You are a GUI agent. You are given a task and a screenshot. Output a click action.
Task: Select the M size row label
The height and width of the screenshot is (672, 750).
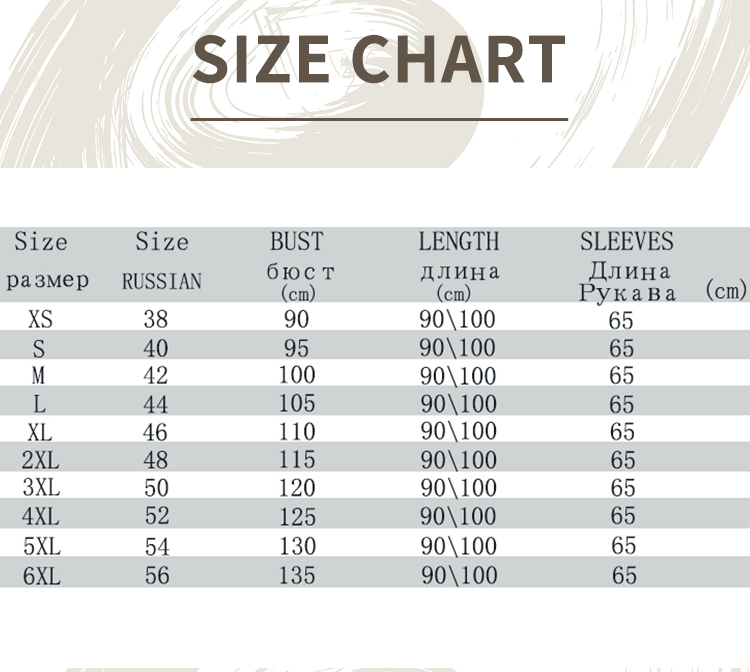39,376
